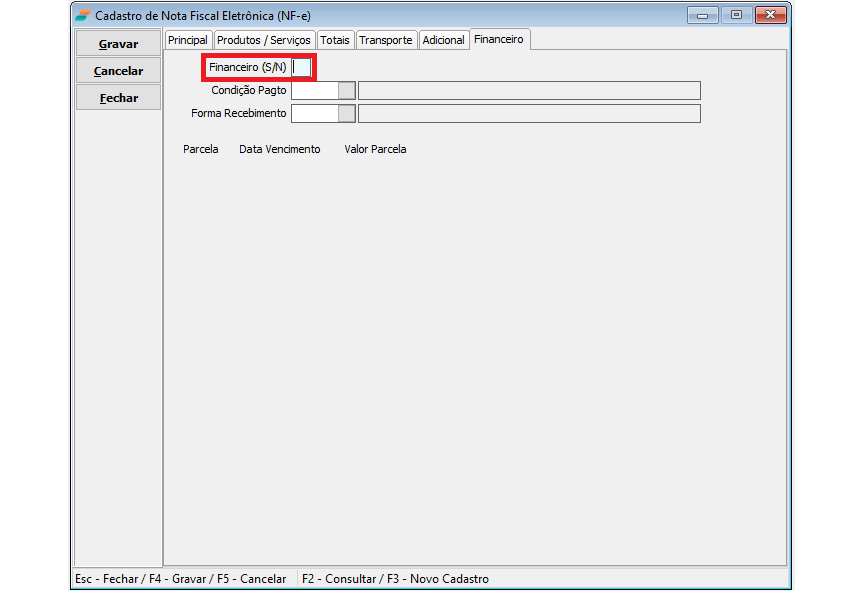
Task: Click the Data Vencimento column header
Action: pyautogui.click(x=280, y=149)
